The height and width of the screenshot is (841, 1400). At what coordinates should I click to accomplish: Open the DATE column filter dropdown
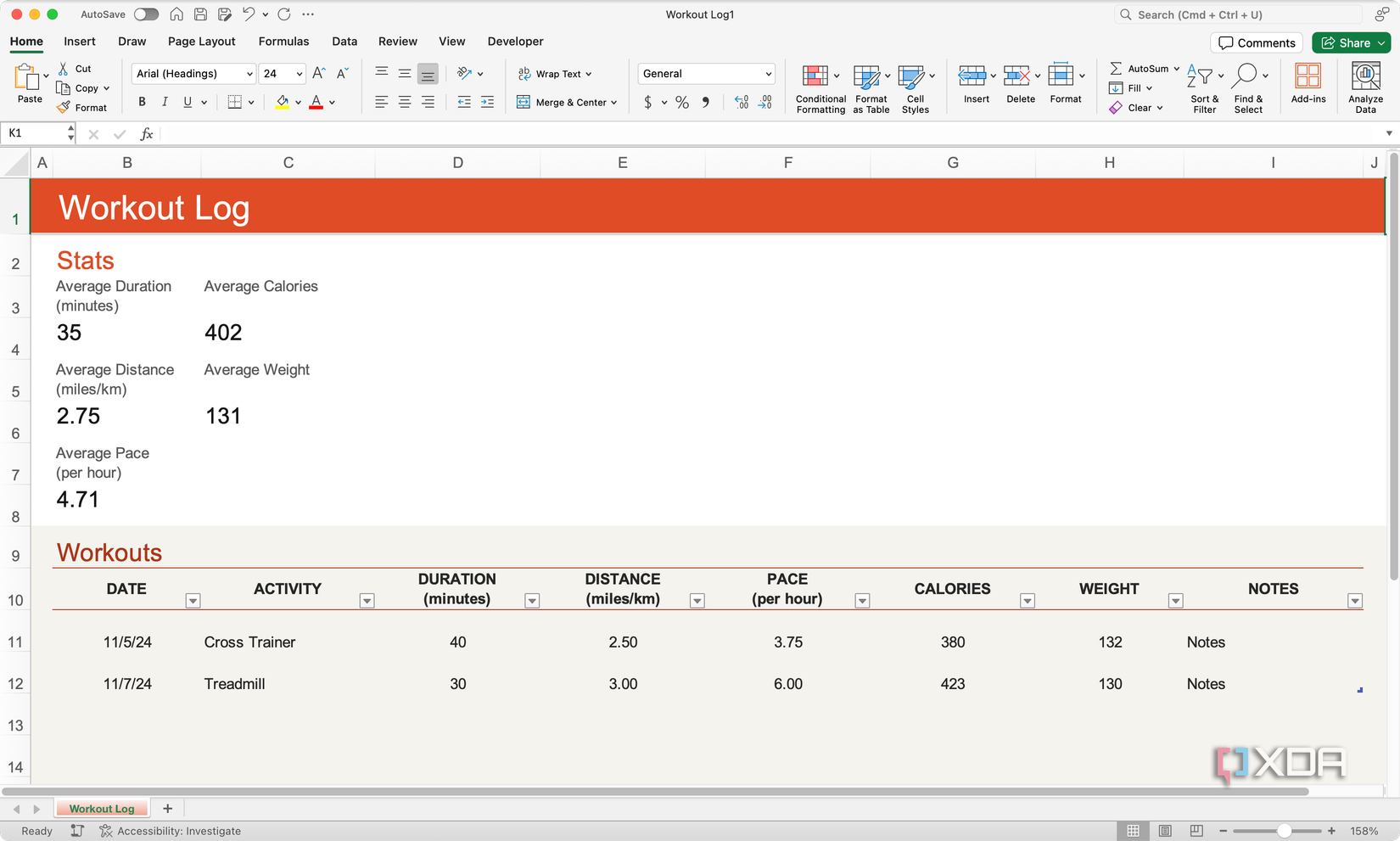(x=193, y=600)
